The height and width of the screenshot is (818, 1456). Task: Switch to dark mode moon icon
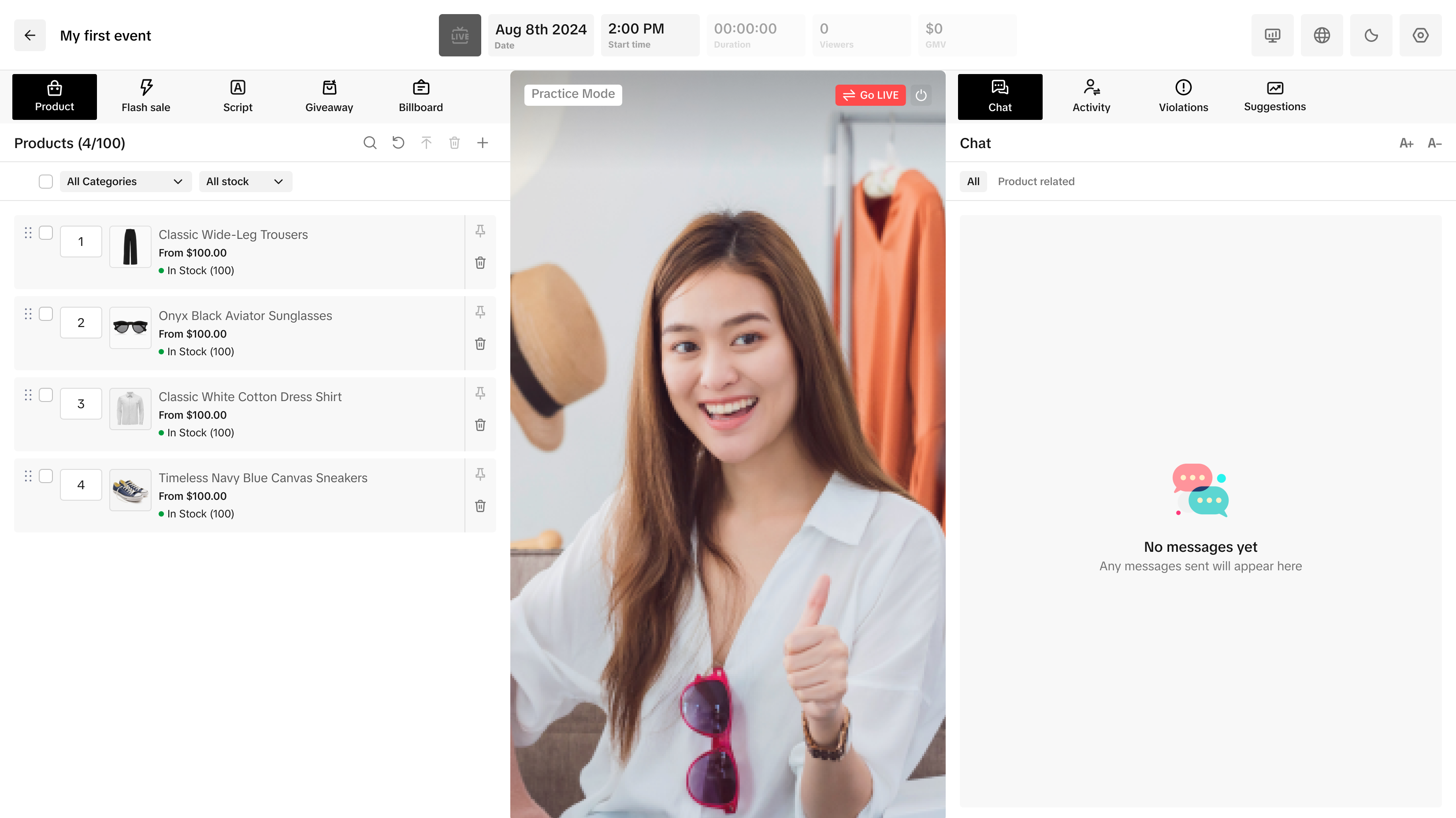click(x=1371, y=36)
